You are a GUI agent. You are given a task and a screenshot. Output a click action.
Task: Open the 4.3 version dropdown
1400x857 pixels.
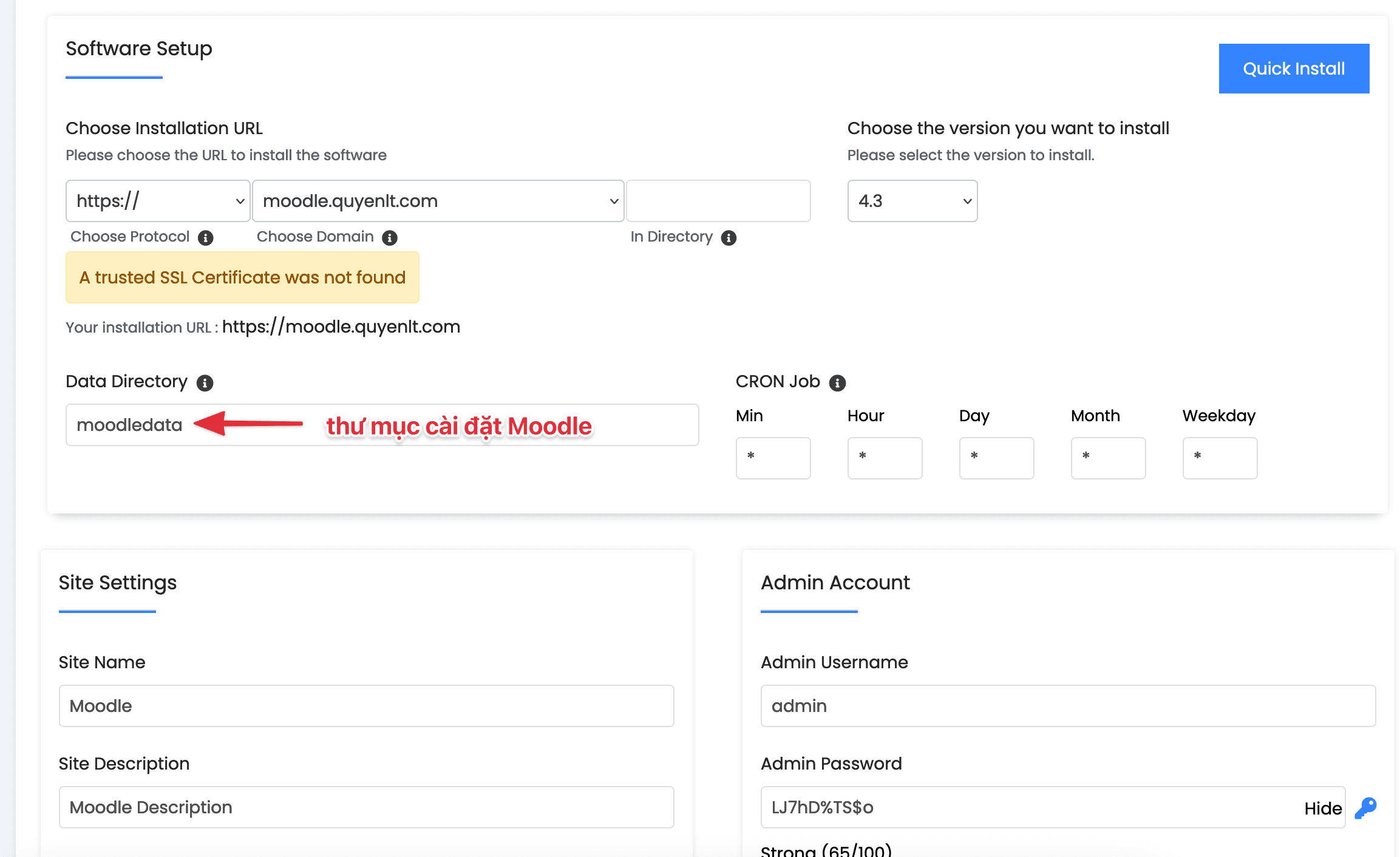912,201
